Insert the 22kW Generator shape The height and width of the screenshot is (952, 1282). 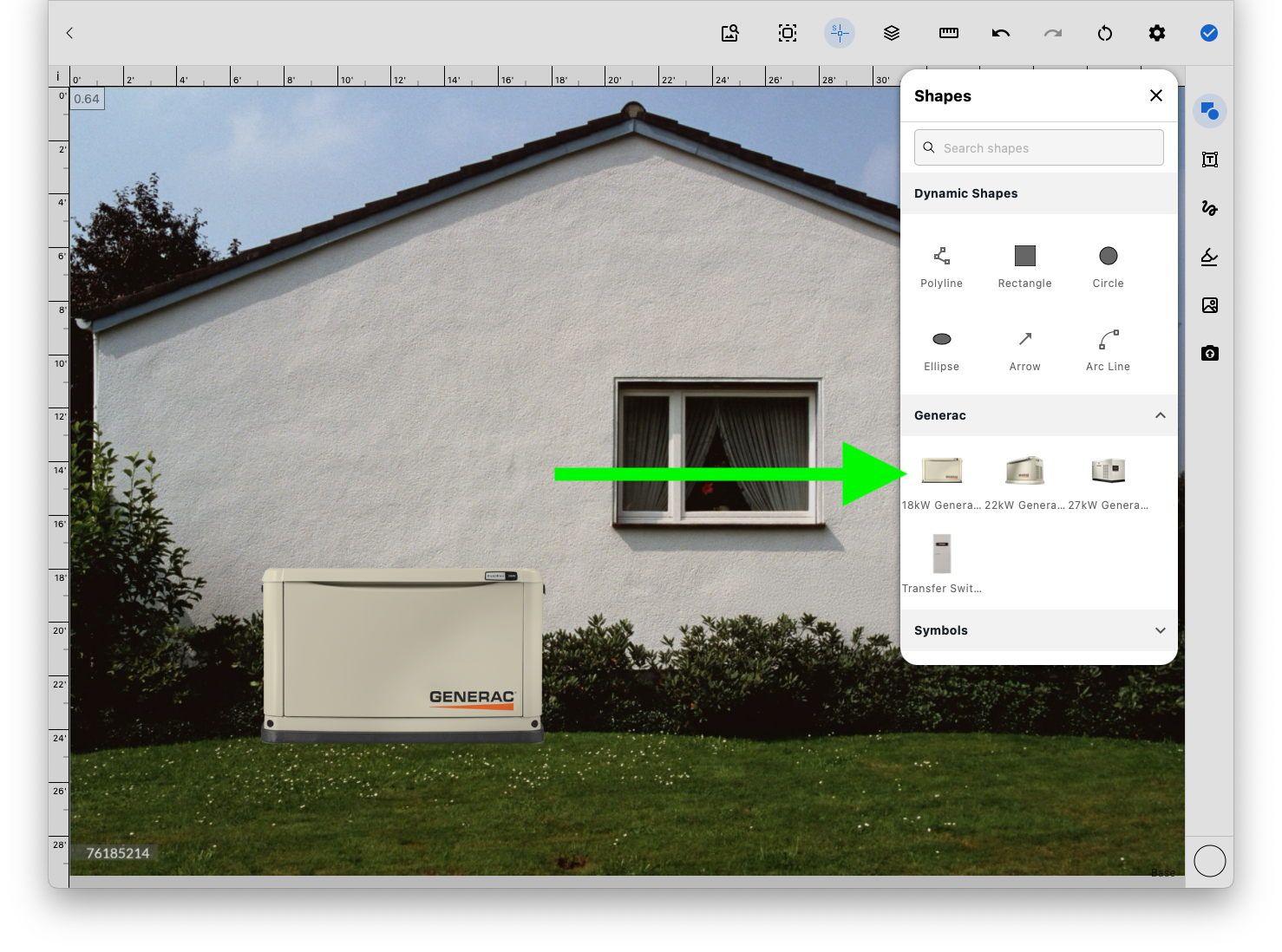(1025, 482)
